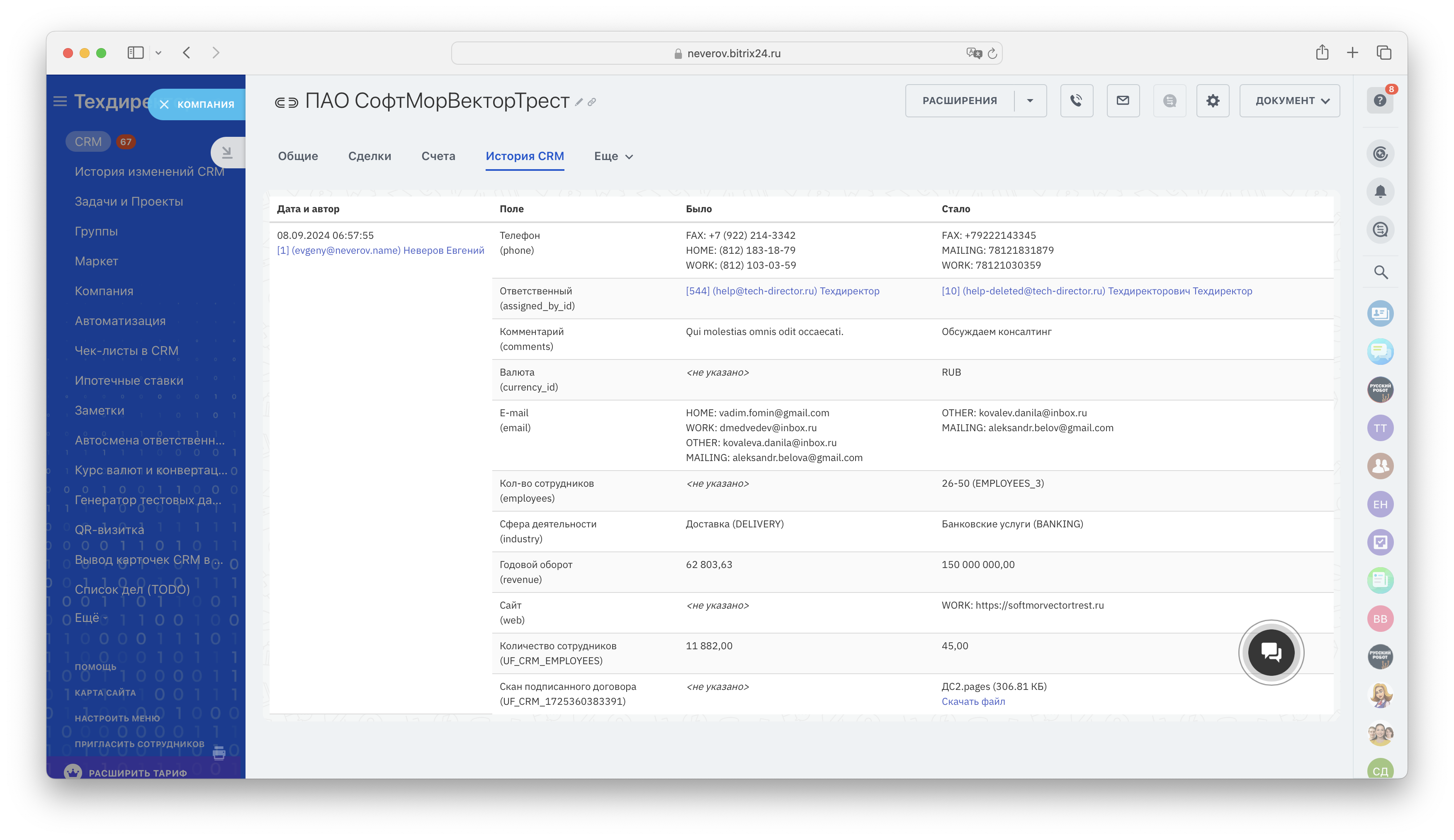Toggle the hamburger menu in left sidebar
This screenshot has height=840, width=1454.
(x=60, y=102)
